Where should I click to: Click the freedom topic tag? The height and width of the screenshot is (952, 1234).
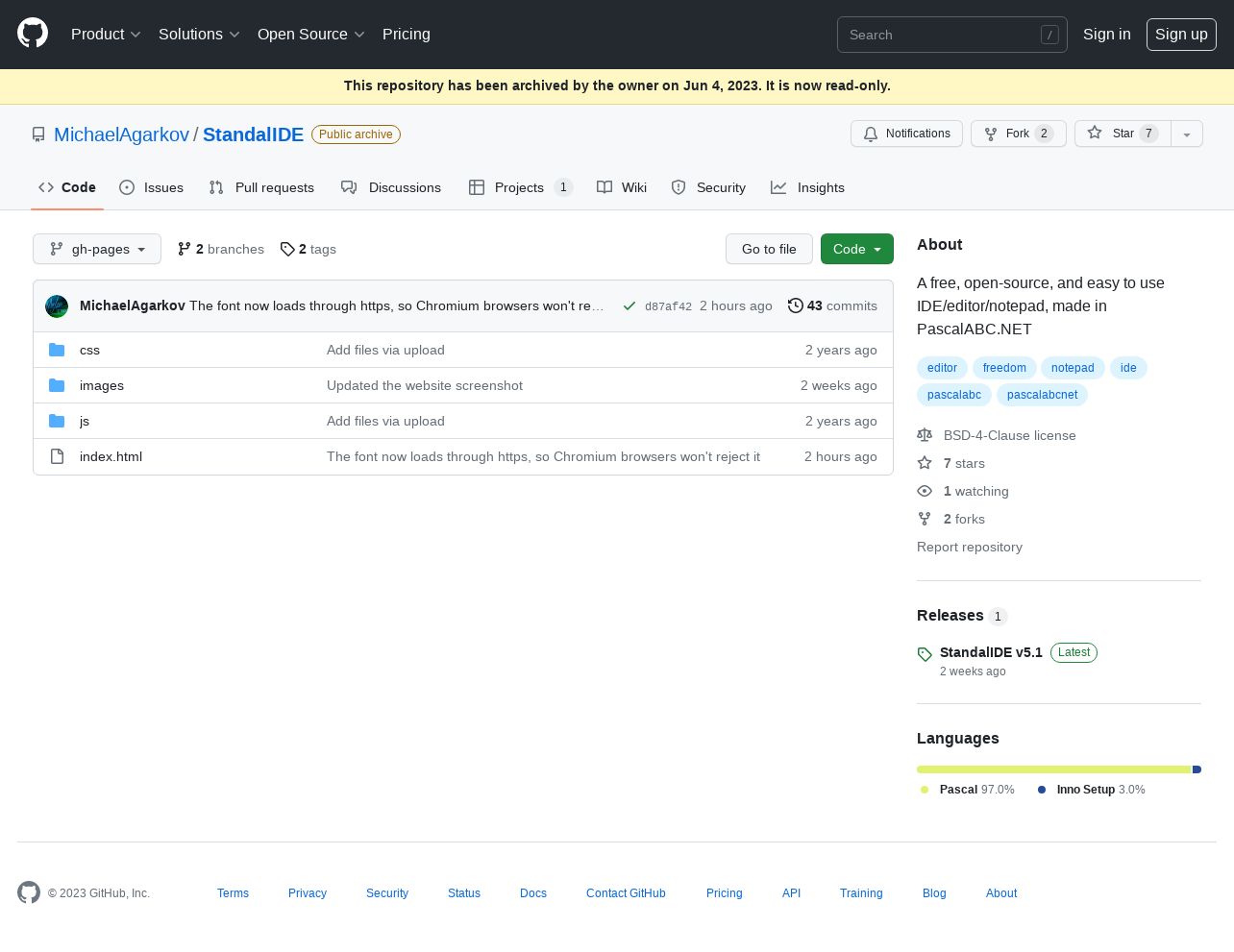click(x=1004, y=368)
